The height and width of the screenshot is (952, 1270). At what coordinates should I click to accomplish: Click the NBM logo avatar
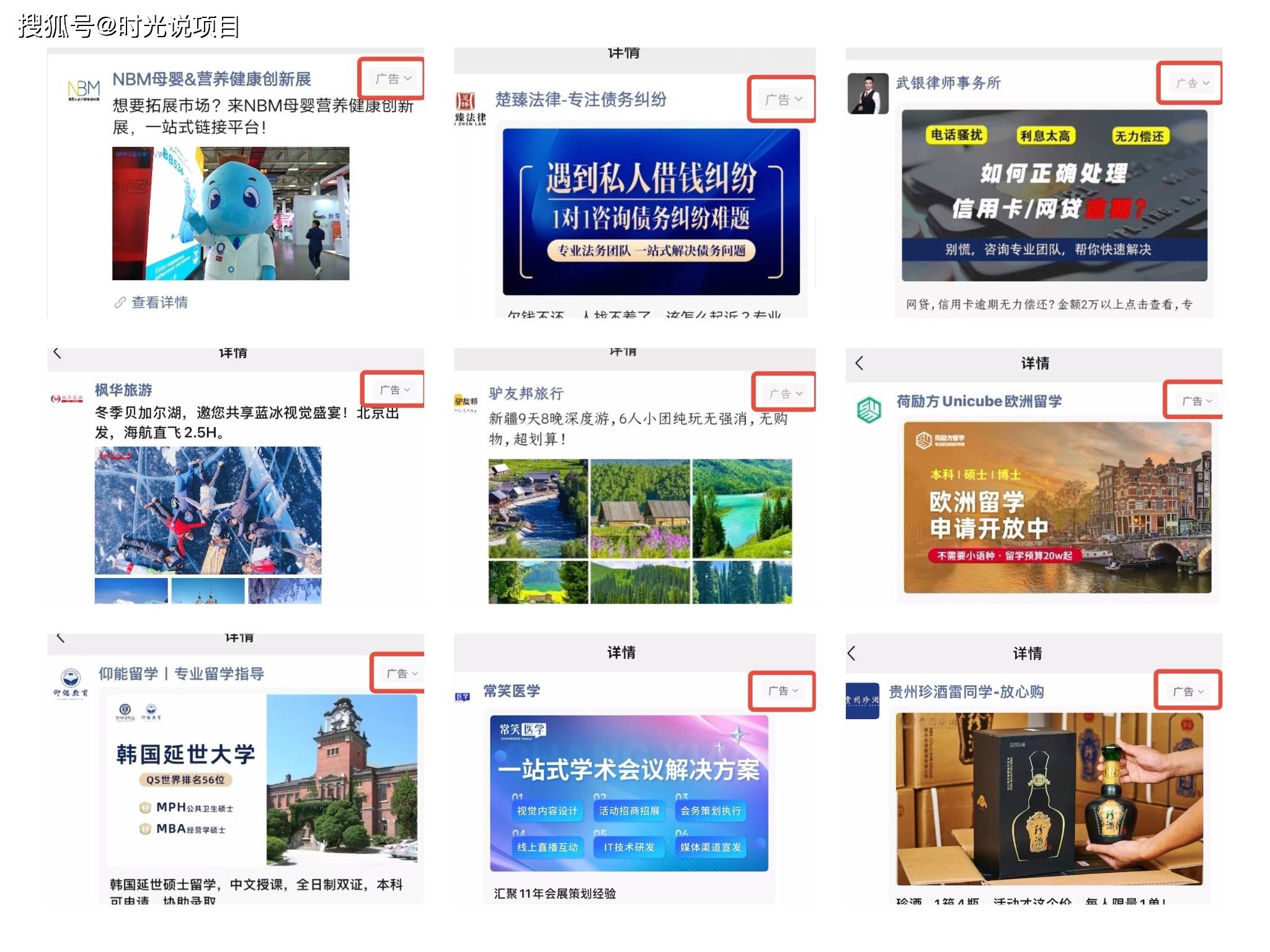tap(84, 90)
